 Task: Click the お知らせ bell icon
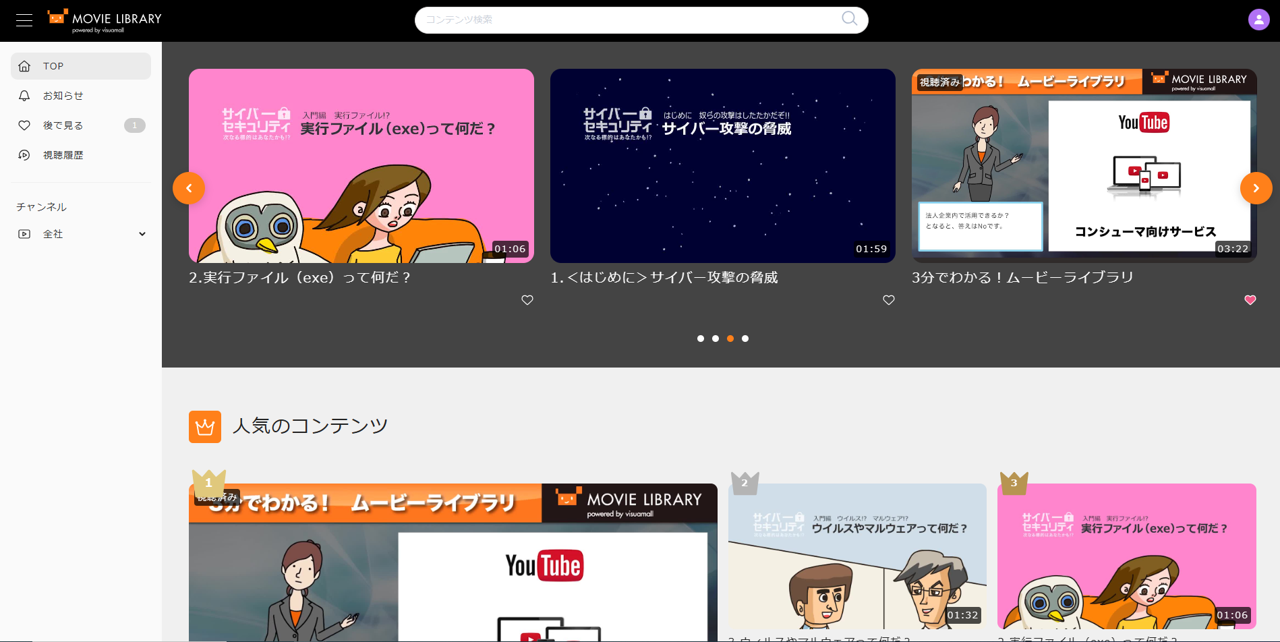coord(24,96)
